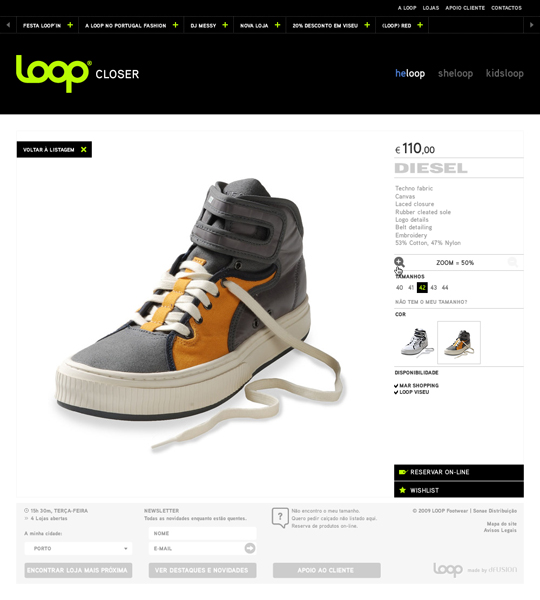
Task: Select shoe size 40
Action: pyautogui.click(x=399, y=287)
